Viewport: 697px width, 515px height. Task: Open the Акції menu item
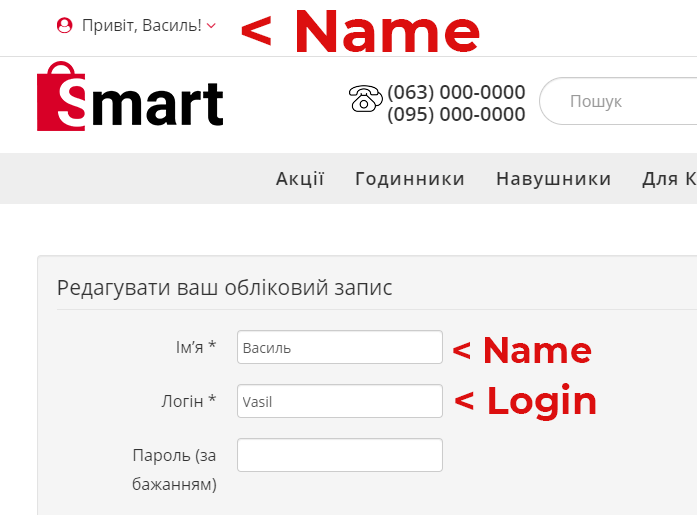point(300,179)
